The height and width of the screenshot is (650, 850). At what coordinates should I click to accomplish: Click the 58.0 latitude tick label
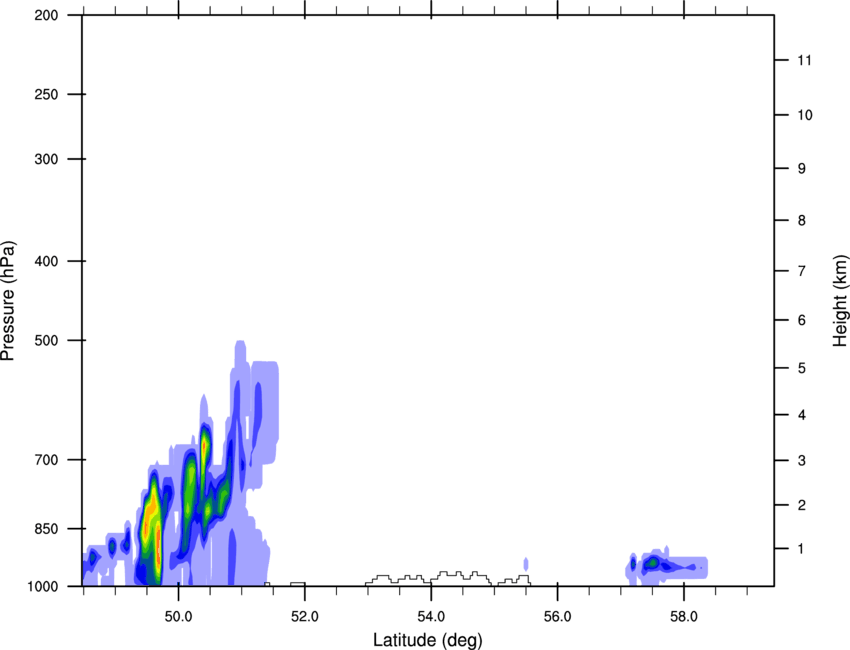pyautogui.click(x=684, y=617)
